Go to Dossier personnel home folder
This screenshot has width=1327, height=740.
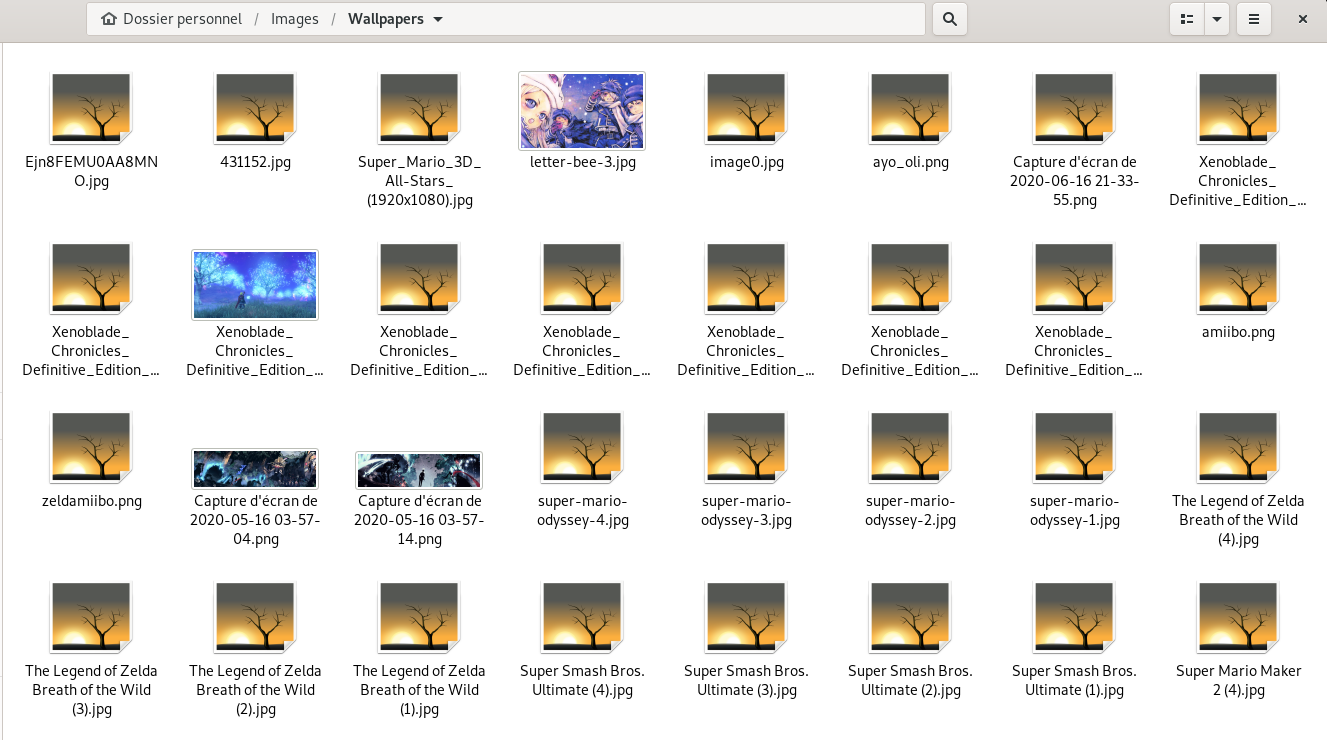[x=172, y=19]
